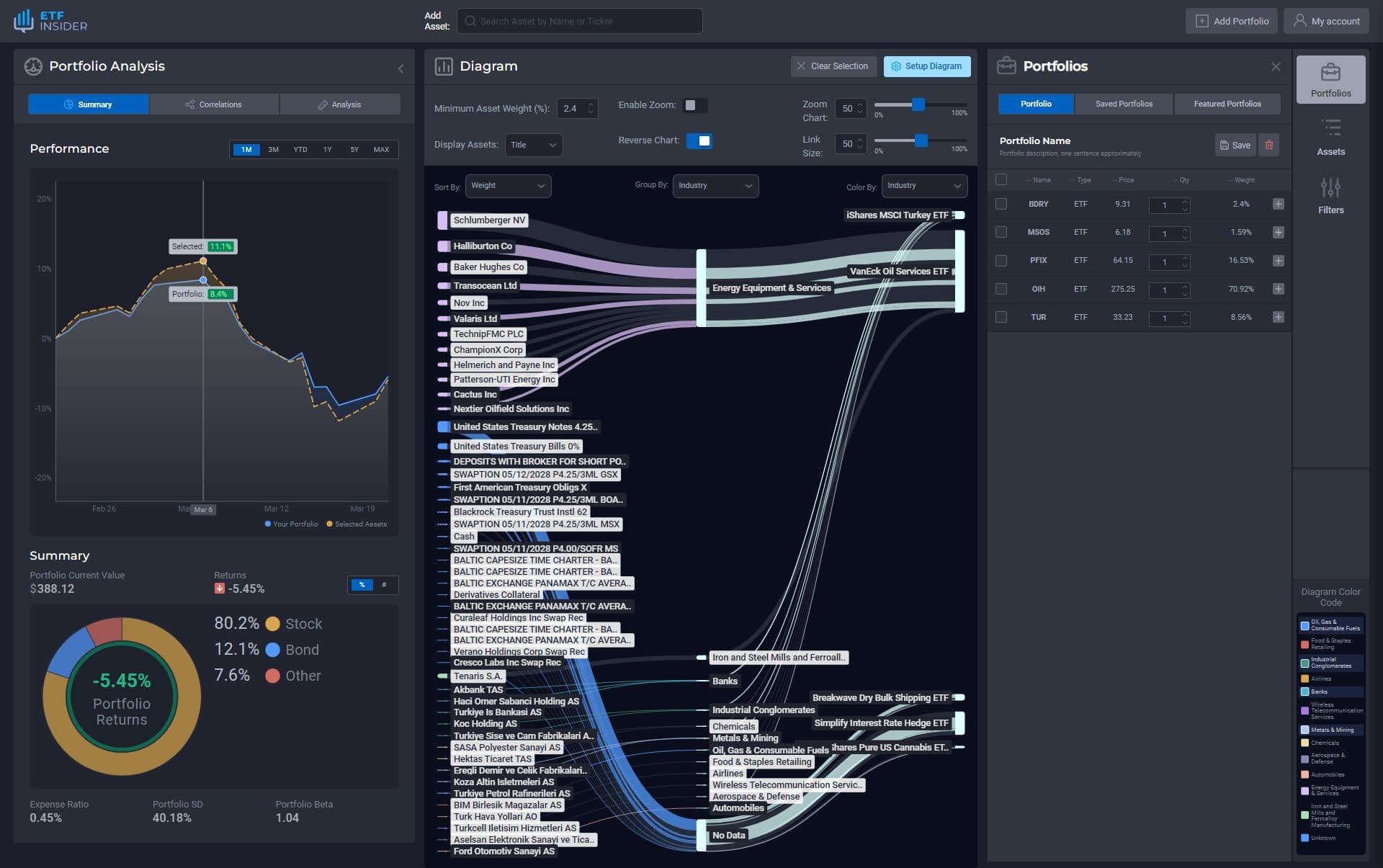Click Setup Diagram button
The width and height of the screenshot is (1383, 868).
coord(927,66)
